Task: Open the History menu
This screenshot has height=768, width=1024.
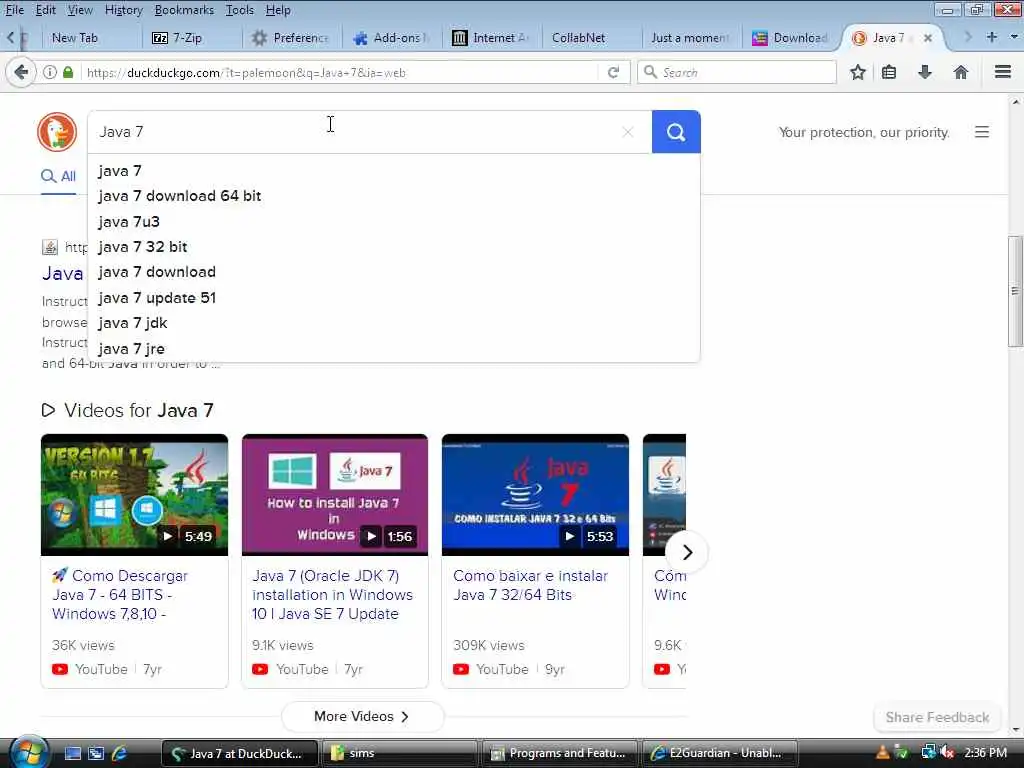Action: tap(123, 10)
